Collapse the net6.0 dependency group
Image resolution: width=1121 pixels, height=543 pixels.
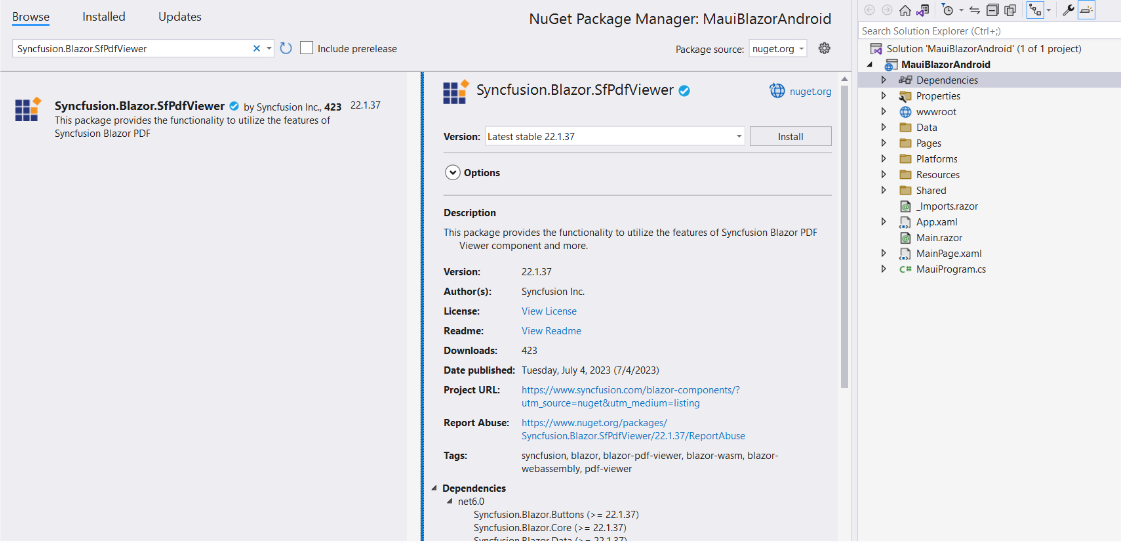coord(450,502)
